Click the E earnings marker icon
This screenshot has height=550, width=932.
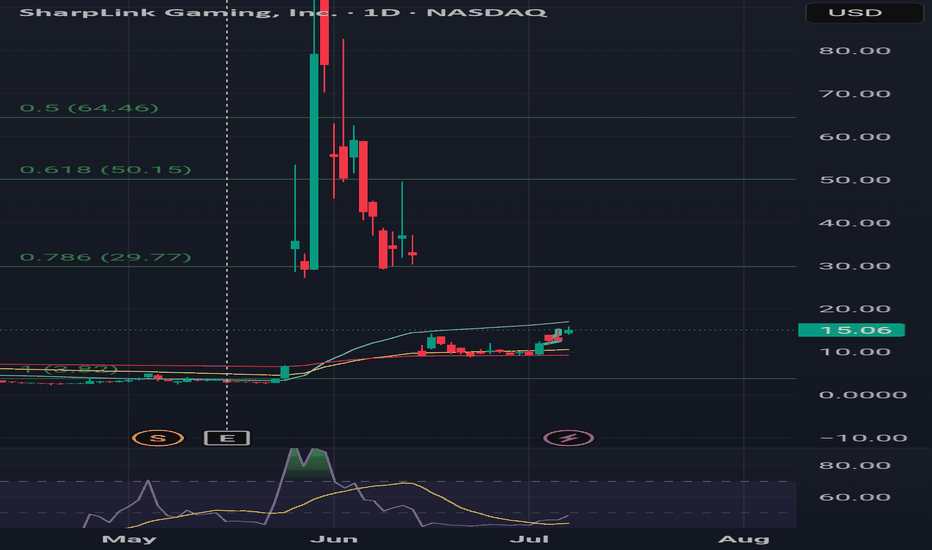pos(227,438)
